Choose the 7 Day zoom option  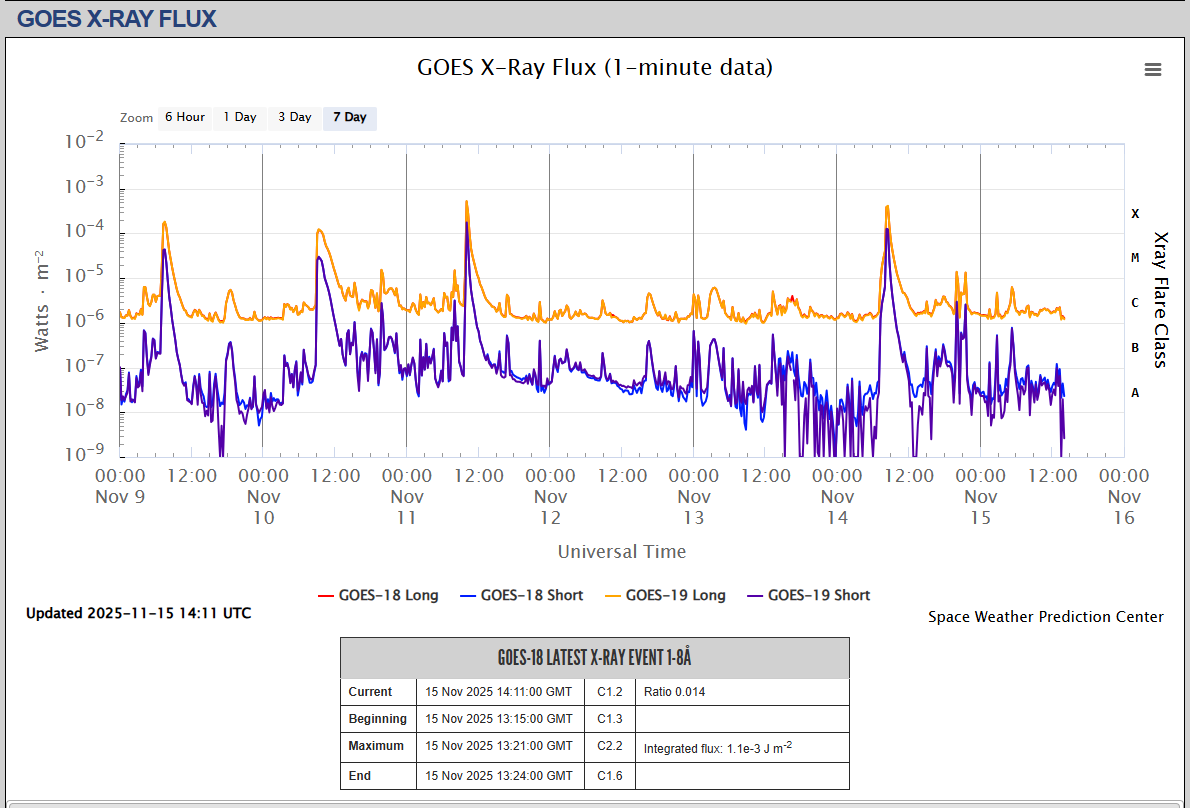[350, 118]
